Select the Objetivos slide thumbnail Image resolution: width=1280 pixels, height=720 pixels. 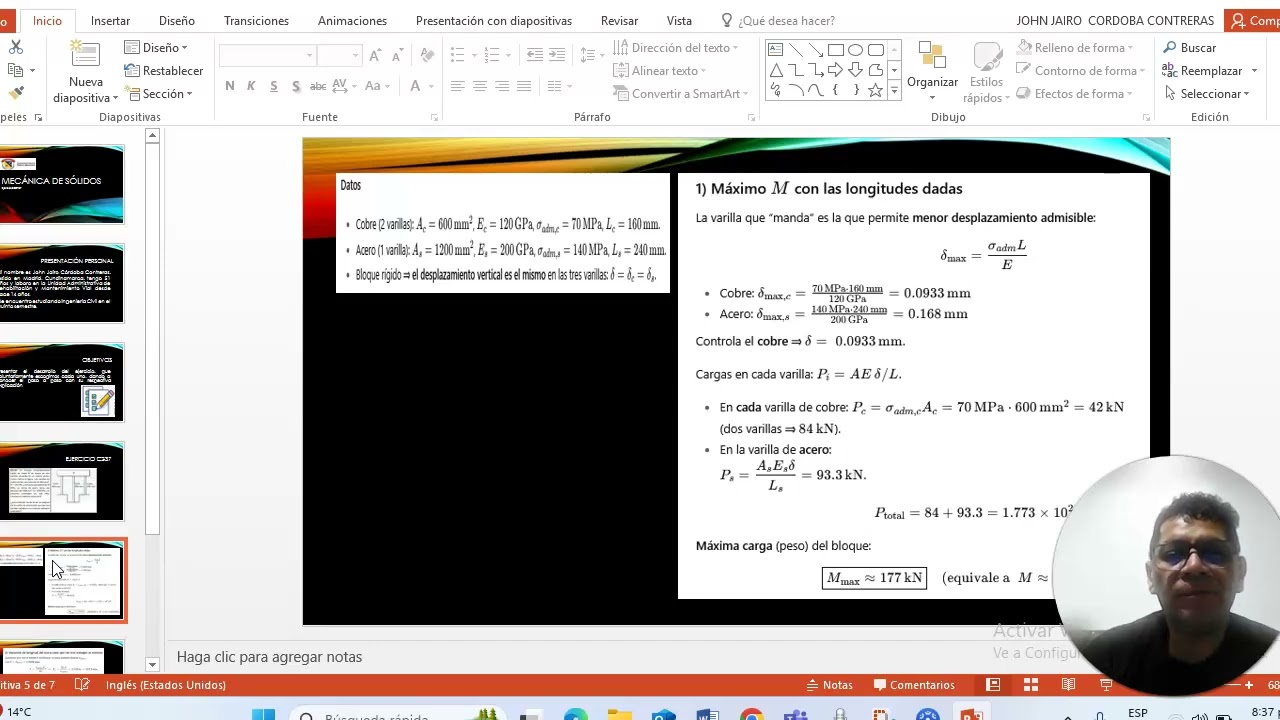(x=62, y=382)
